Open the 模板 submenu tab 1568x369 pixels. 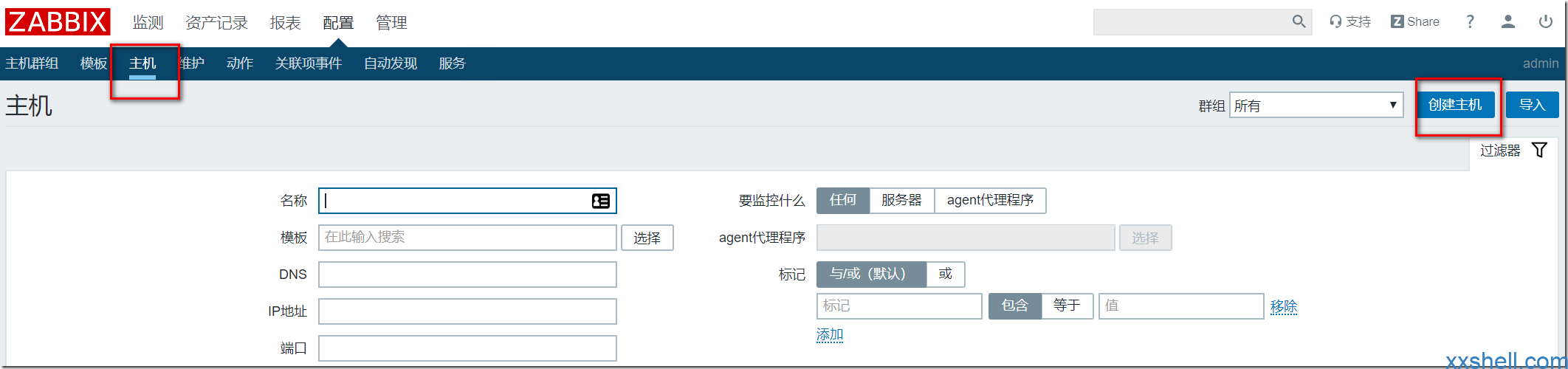pyautogui.click(x=94, y=63)
